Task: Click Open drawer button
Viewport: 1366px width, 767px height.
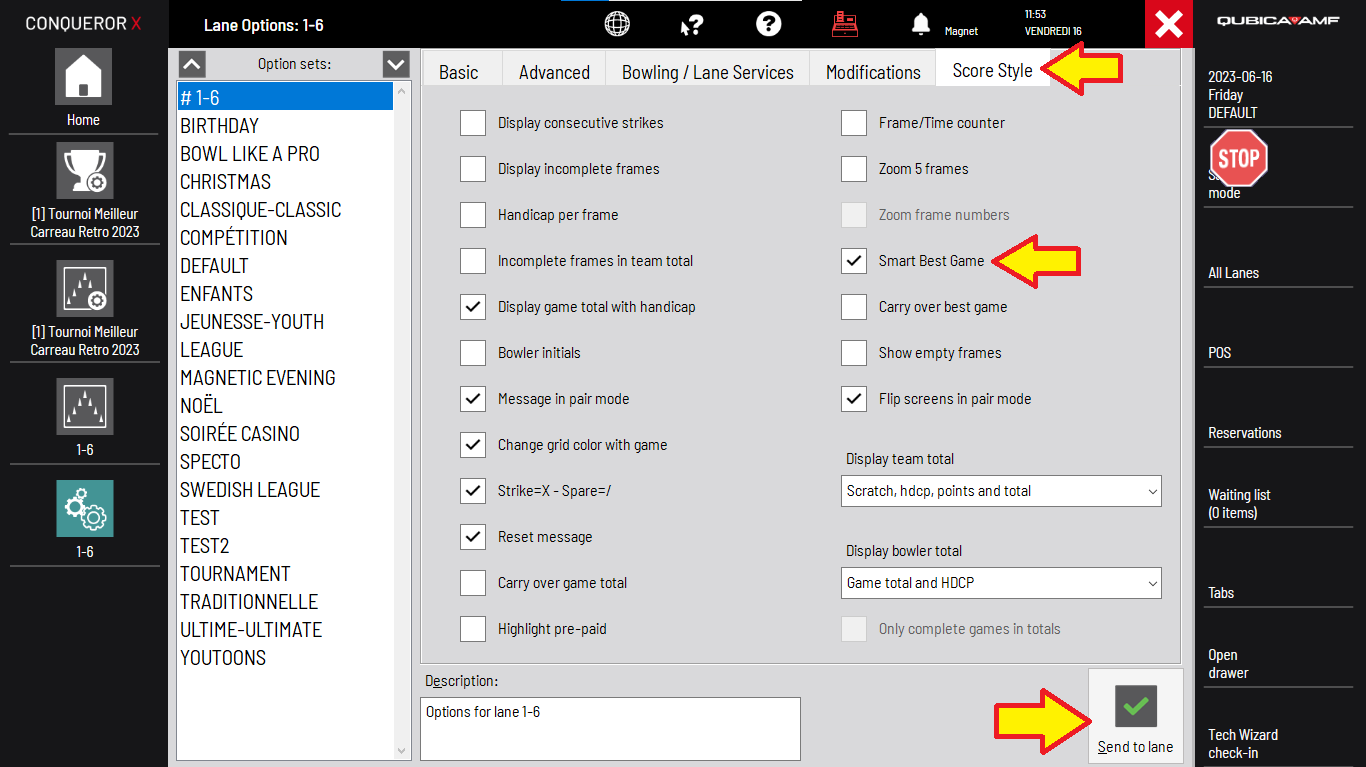Action: click(1280, 664)
